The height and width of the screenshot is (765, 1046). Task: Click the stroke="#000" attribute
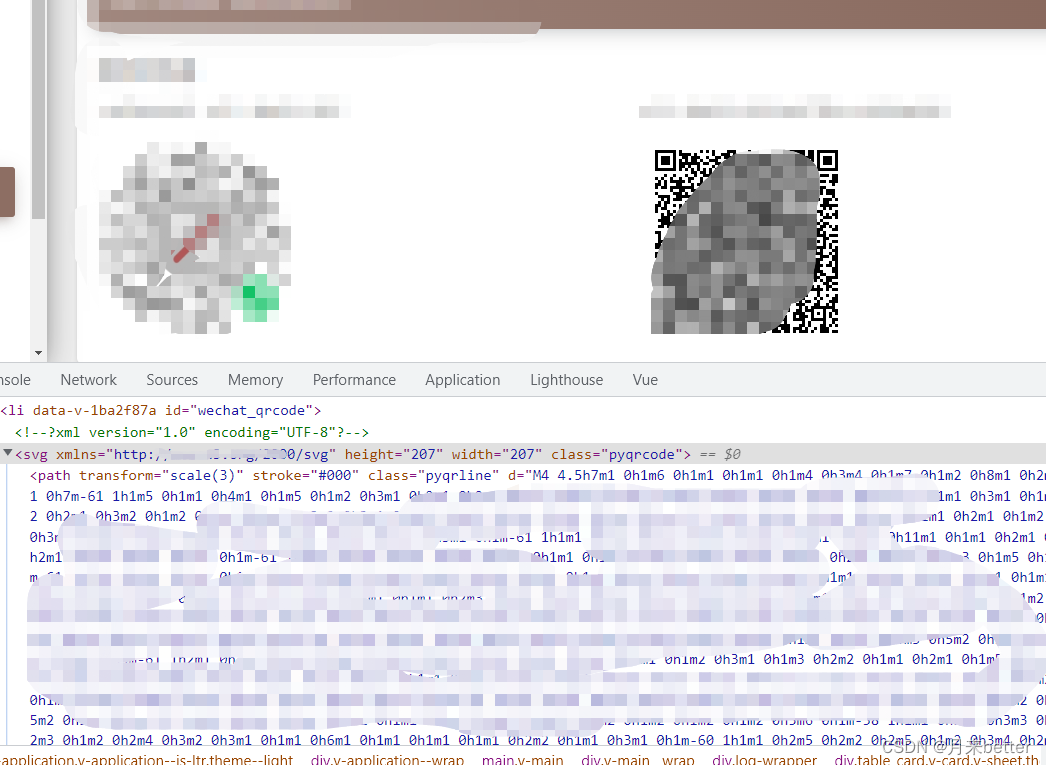point(306,476)
